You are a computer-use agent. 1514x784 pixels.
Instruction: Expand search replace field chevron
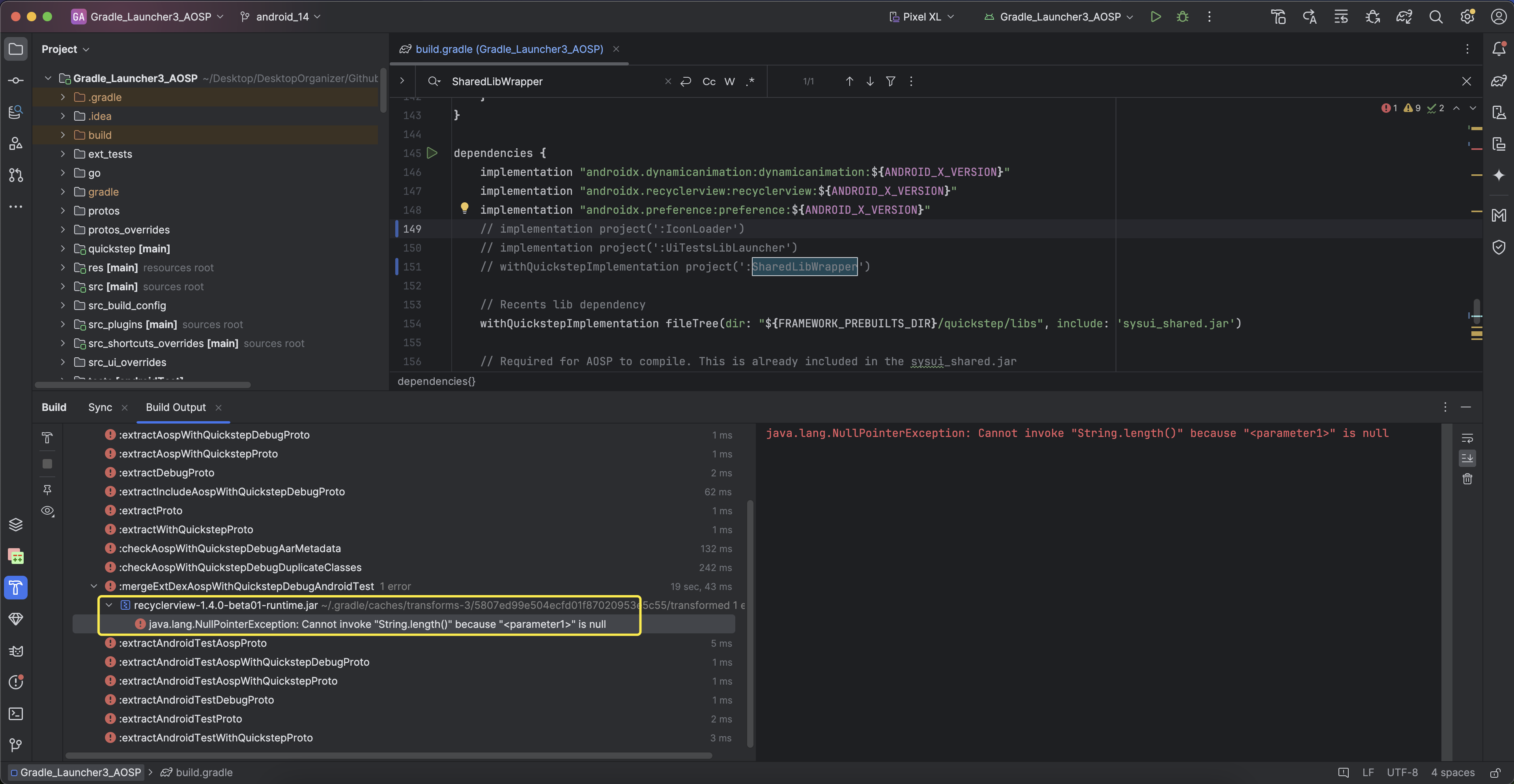(402, 81)
